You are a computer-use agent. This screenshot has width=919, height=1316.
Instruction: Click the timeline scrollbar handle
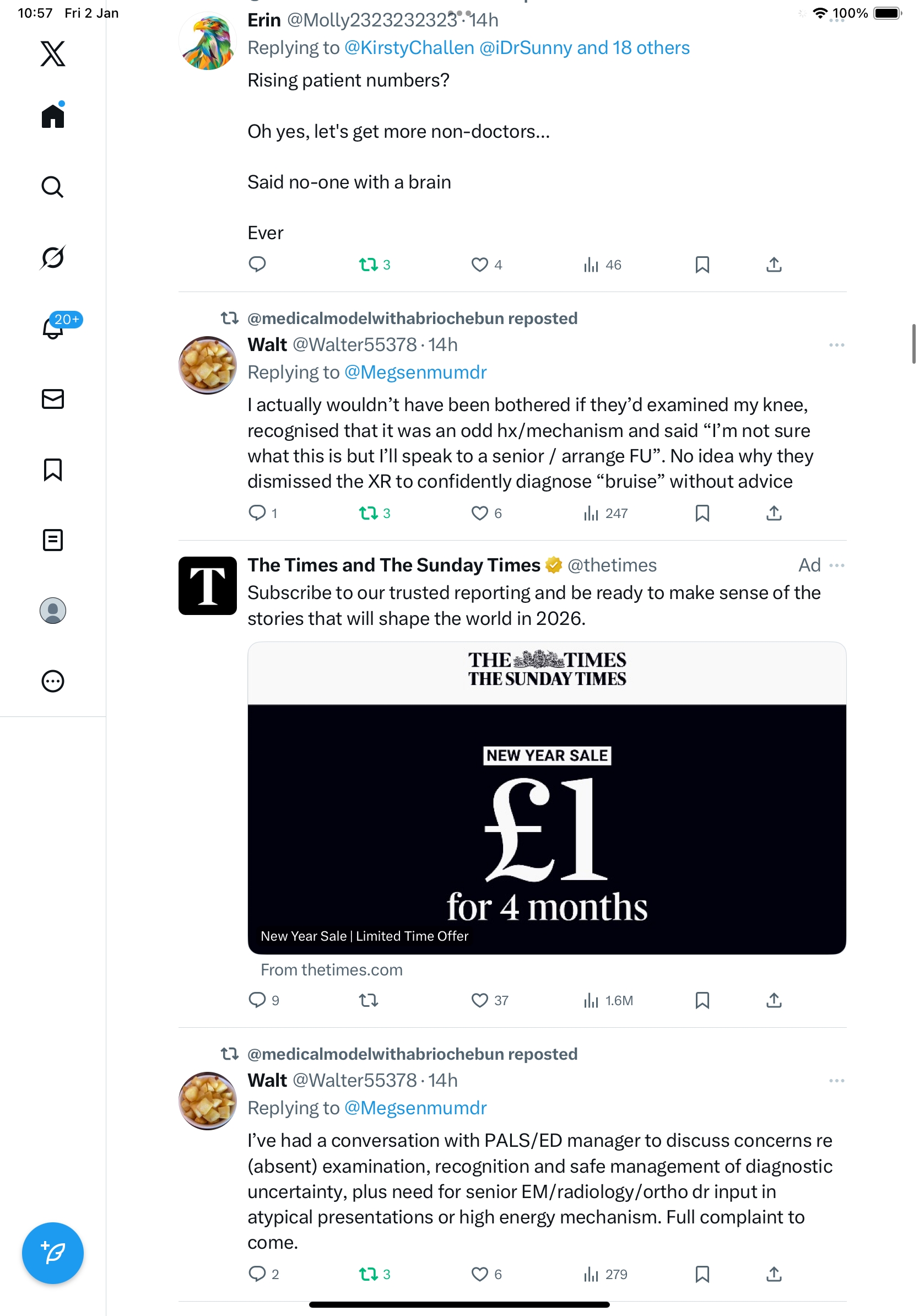point(913,344)
